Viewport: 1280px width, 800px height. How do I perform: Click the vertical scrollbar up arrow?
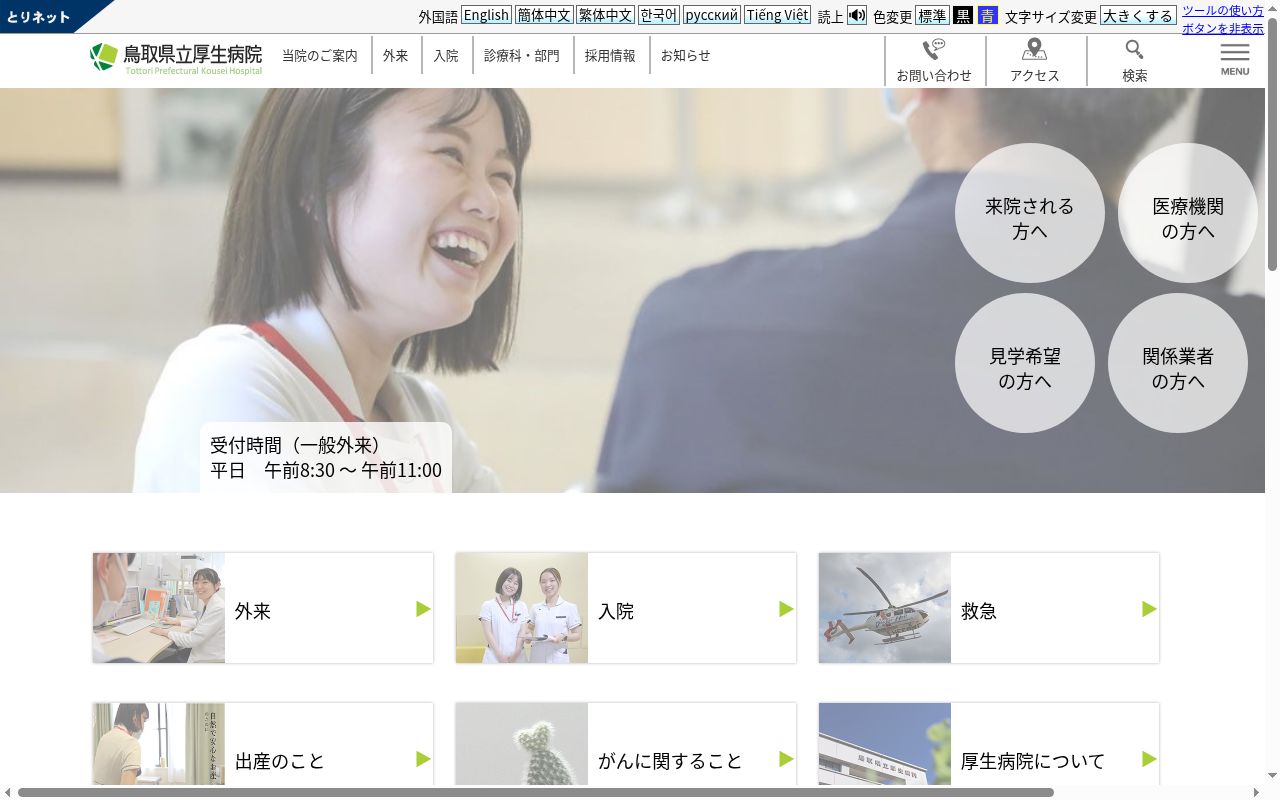1272,7
